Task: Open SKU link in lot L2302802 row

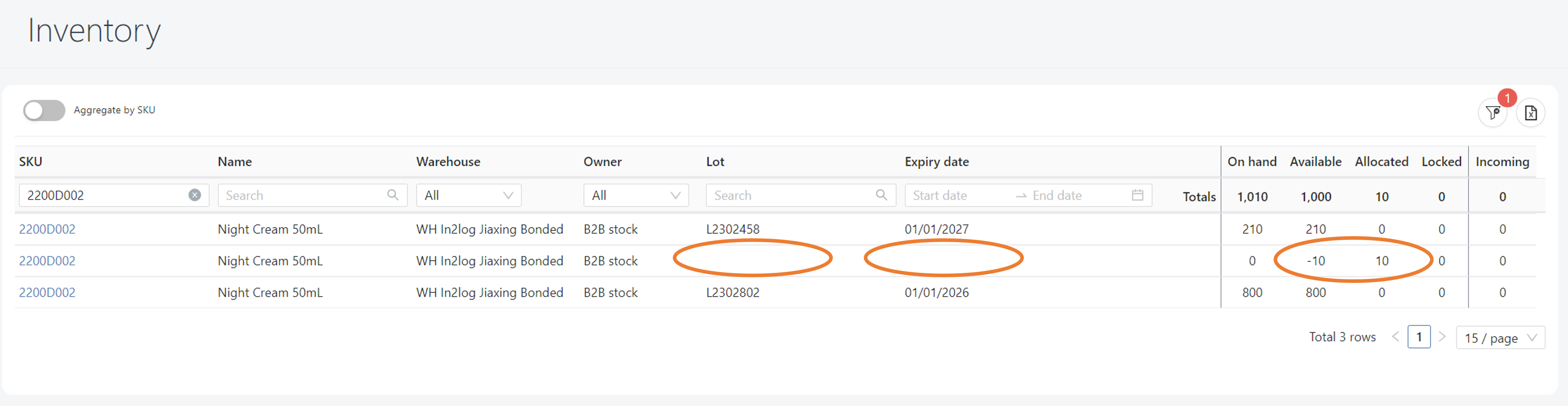Action: pos(47,293)
